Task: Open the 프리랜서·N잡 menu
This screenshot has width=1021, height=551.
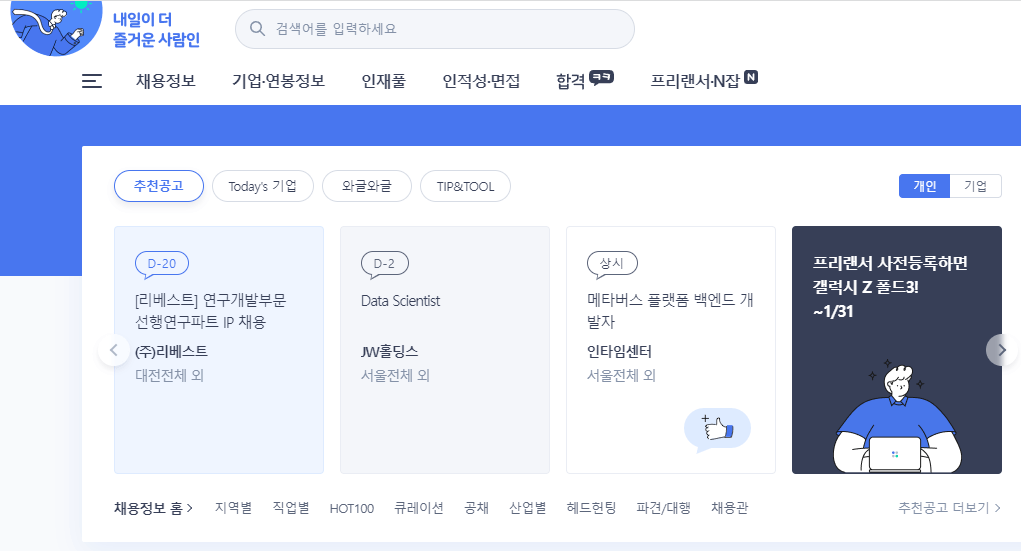Action: [x=695, y=81]
